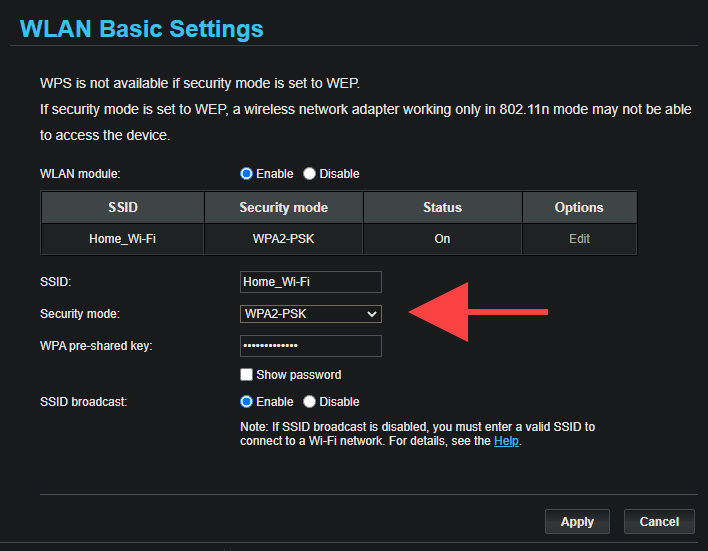This screenshot has width=708, height=551.
Task: Click the SSID input field
Action: (311, 282)
